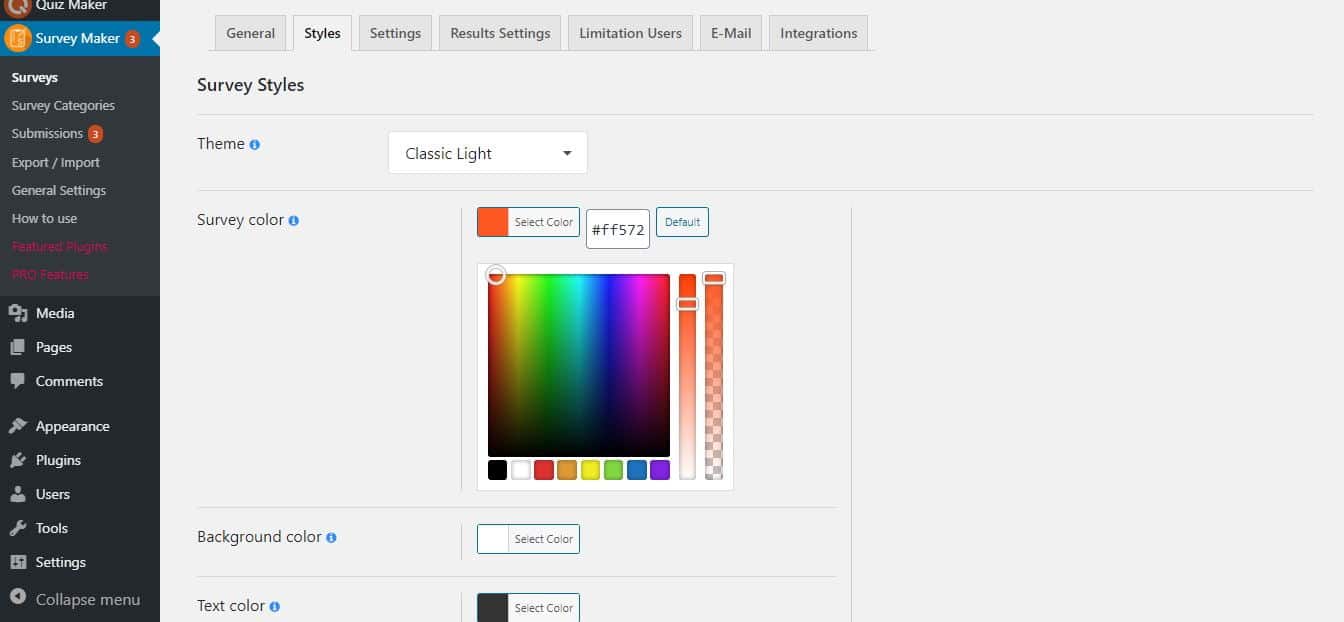Pick the red palette swatch
Screen dimensions: 1344x622
544,470
